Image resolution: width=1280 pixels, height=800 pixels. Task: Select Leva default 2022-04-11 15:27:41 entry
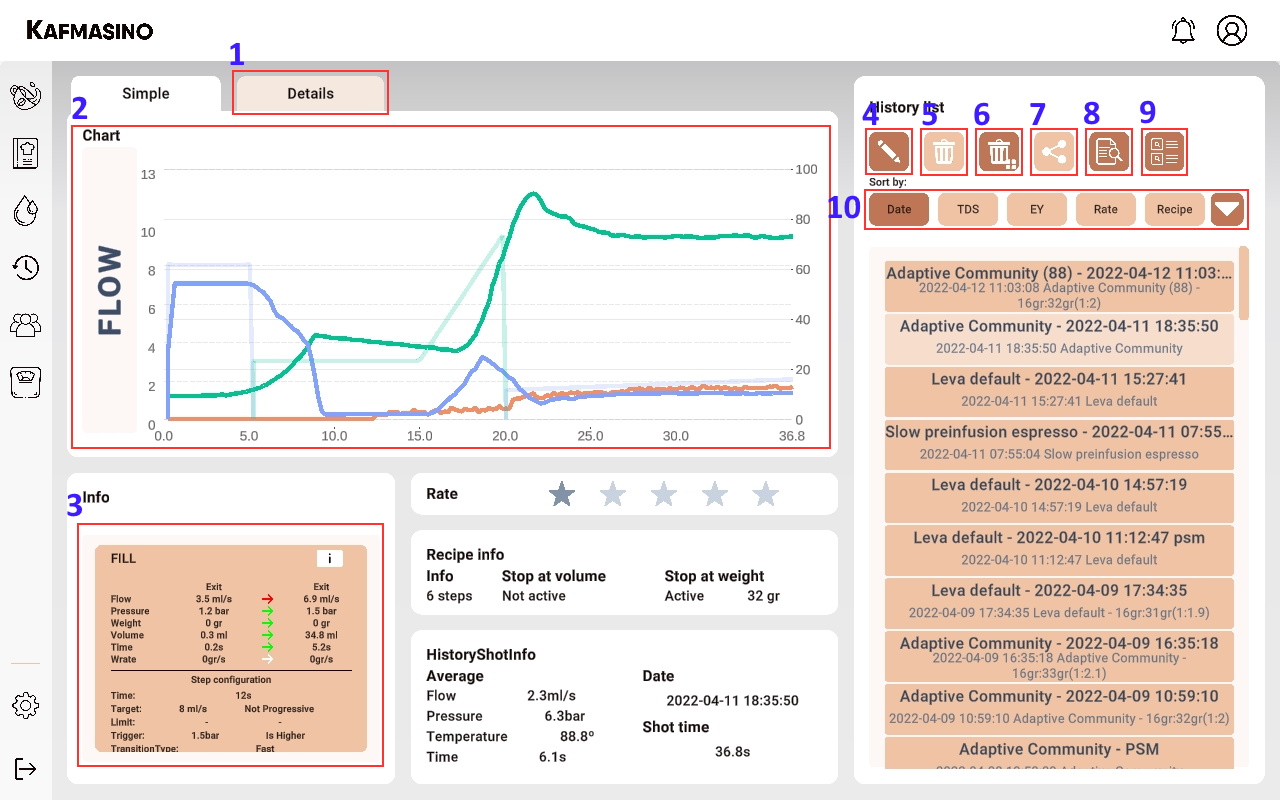click(x=1059, y=390)
